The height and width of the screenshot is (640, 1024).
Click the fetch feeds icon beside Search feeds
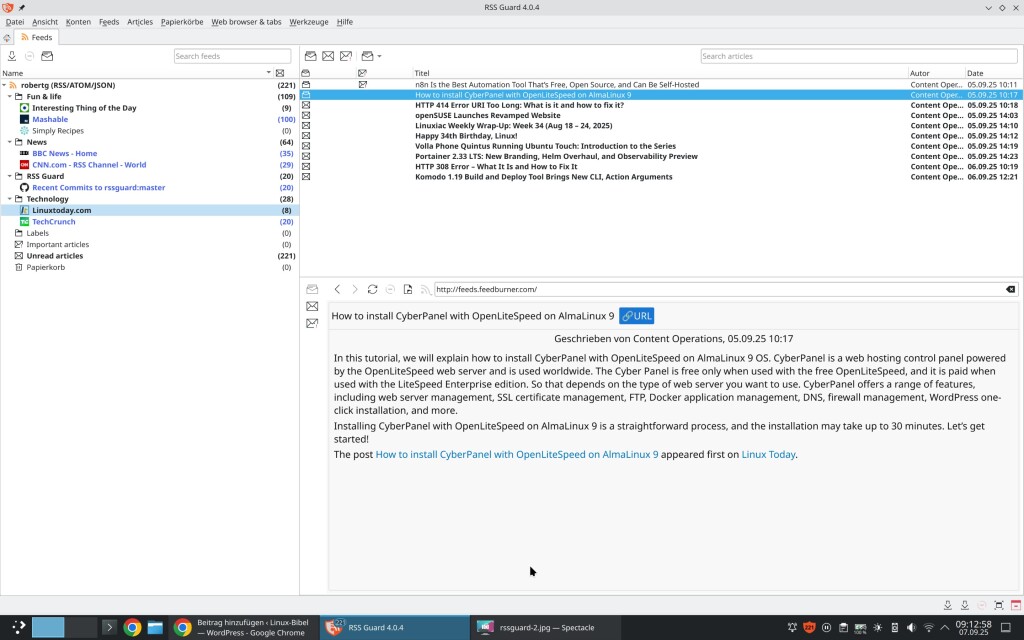click(12, 56)
